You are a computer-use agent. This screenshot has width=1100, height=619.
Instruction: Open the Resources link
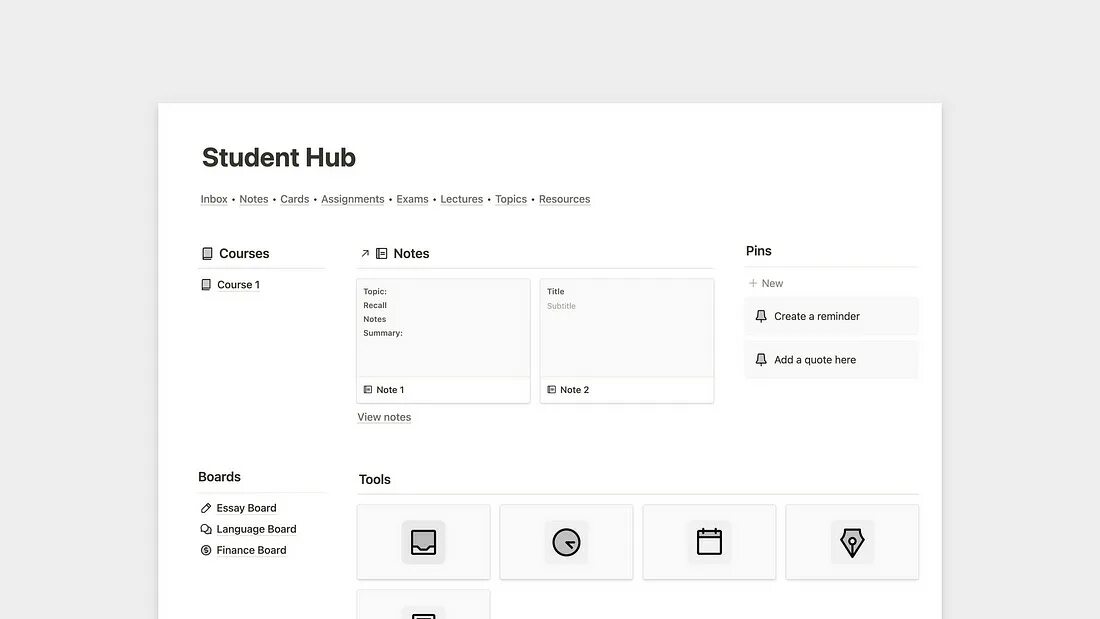565,199
